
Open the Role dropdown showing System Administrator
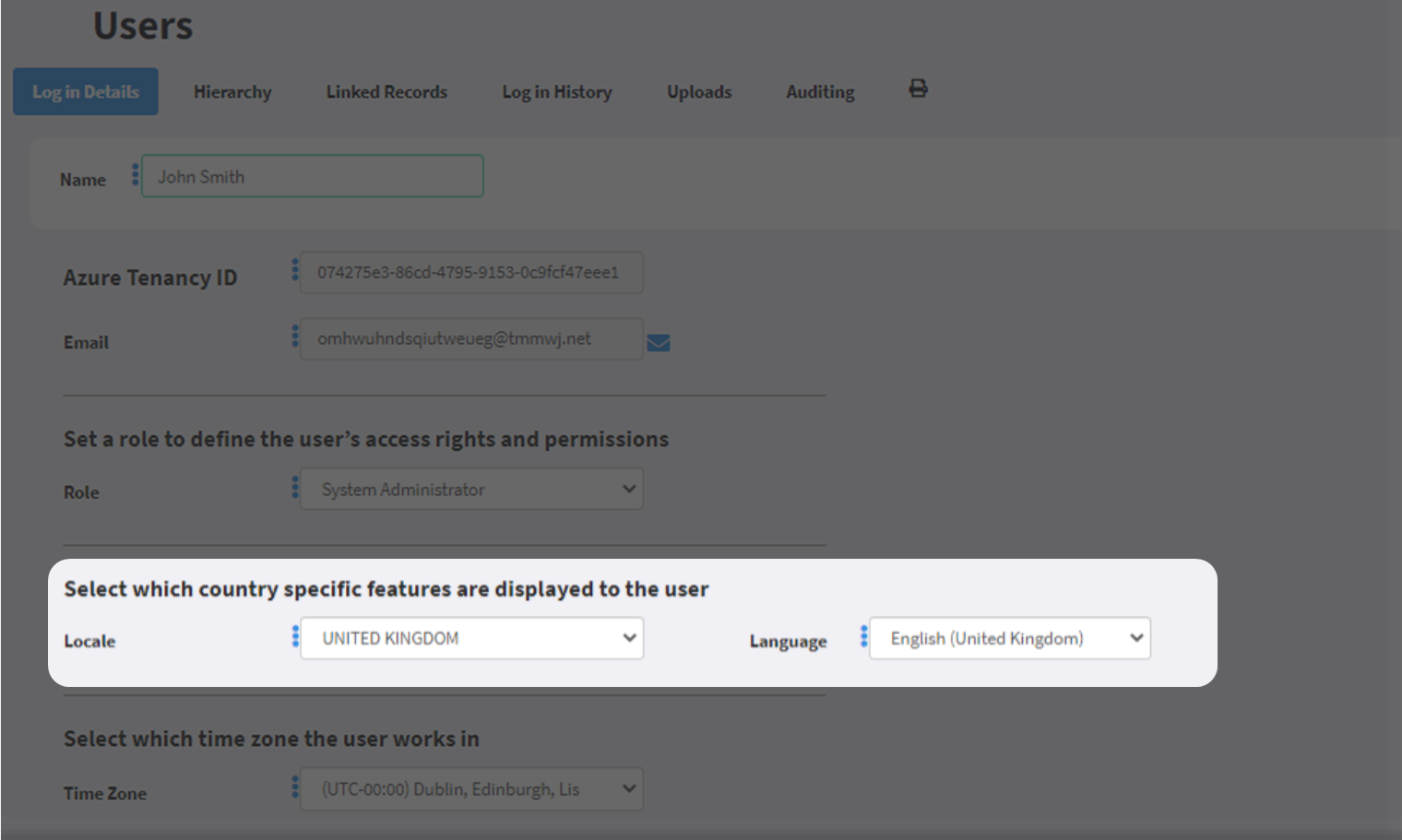click(x=471, y=490)
